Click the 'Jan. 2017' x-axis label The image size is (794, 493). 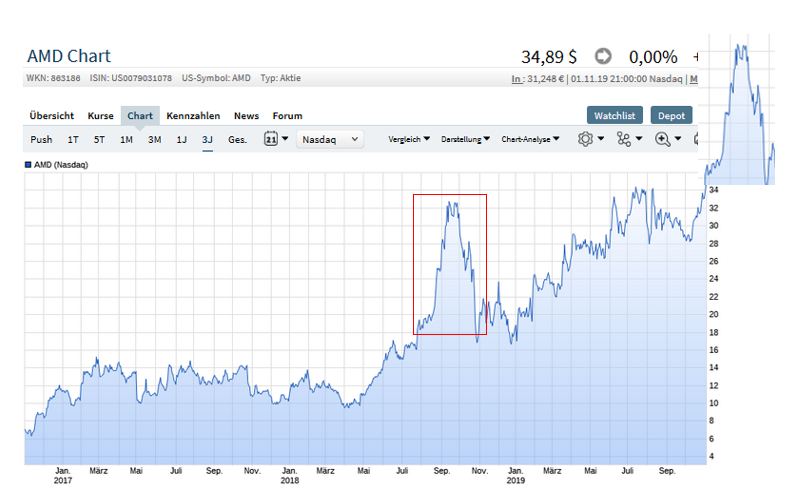click(x=63, y=475)
